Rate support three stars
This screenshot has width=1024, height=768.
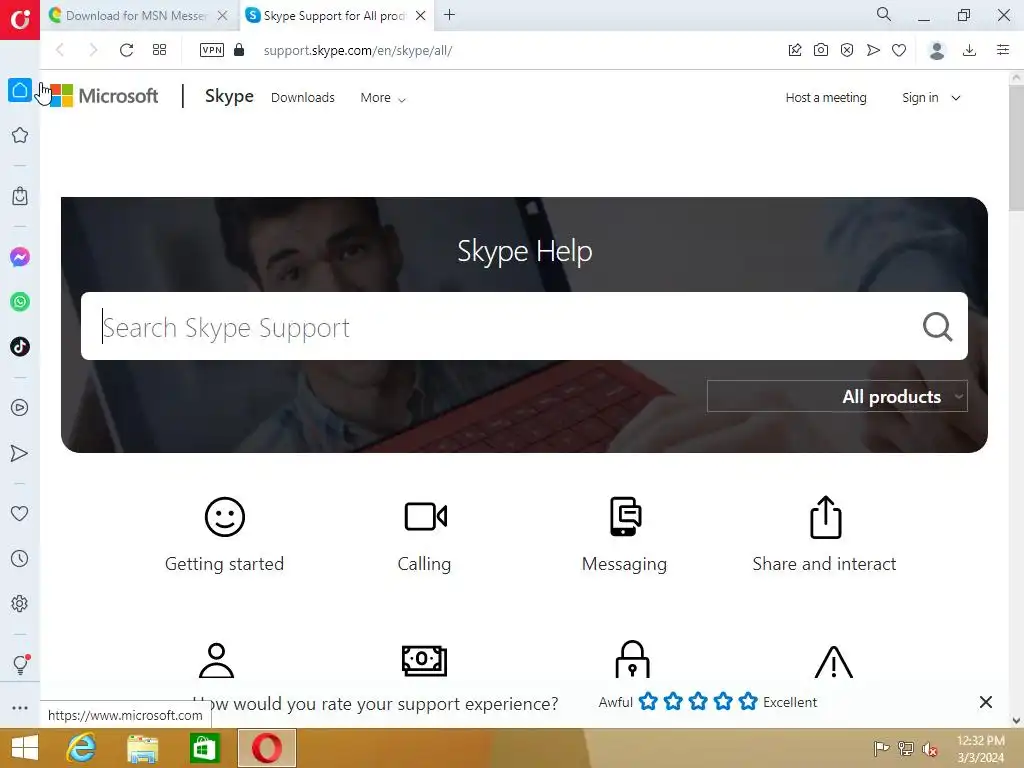(698, 702)
